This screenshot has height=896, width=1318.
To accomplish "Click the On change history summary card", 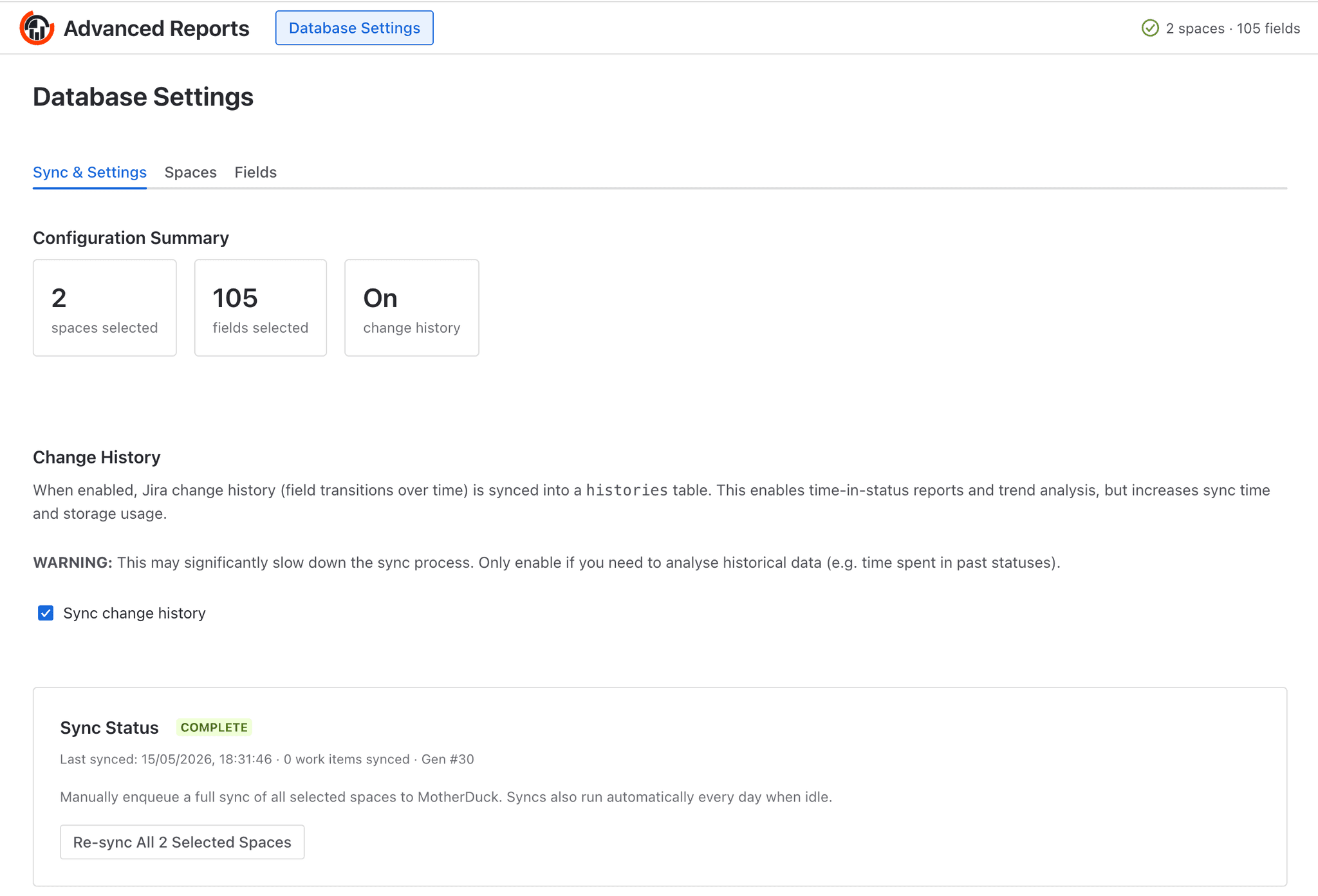I will (412, 308).
